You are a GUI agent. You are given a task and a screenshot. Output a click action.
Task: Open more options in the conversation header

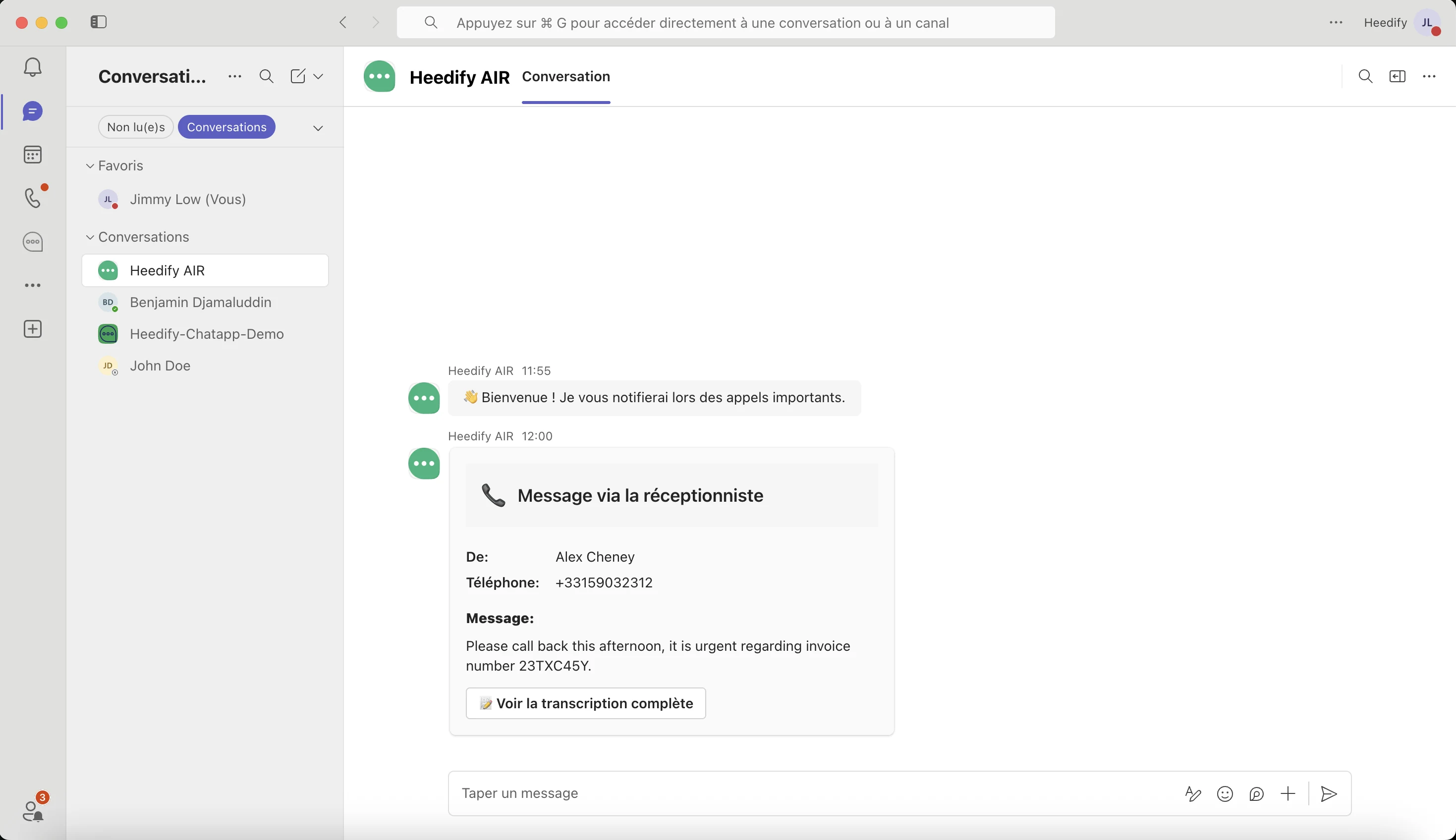[1429, 76]
